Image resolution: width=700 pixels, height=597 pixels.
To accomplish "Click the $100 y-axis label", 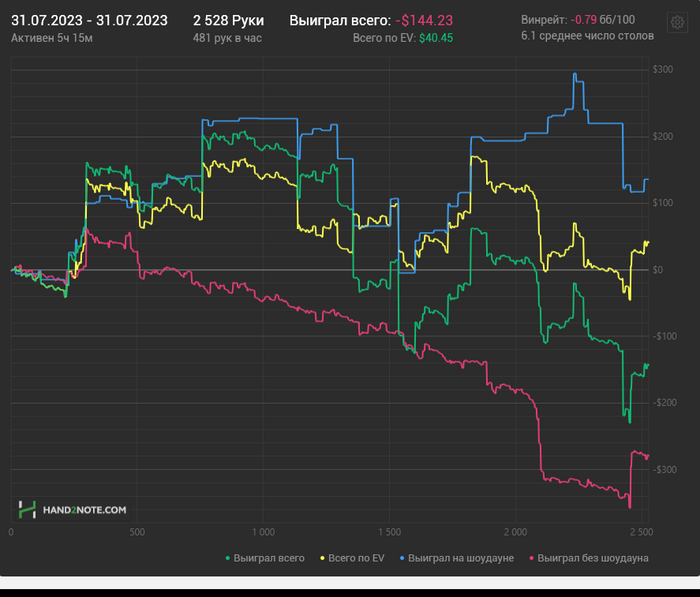I will [x=662, y=203].
